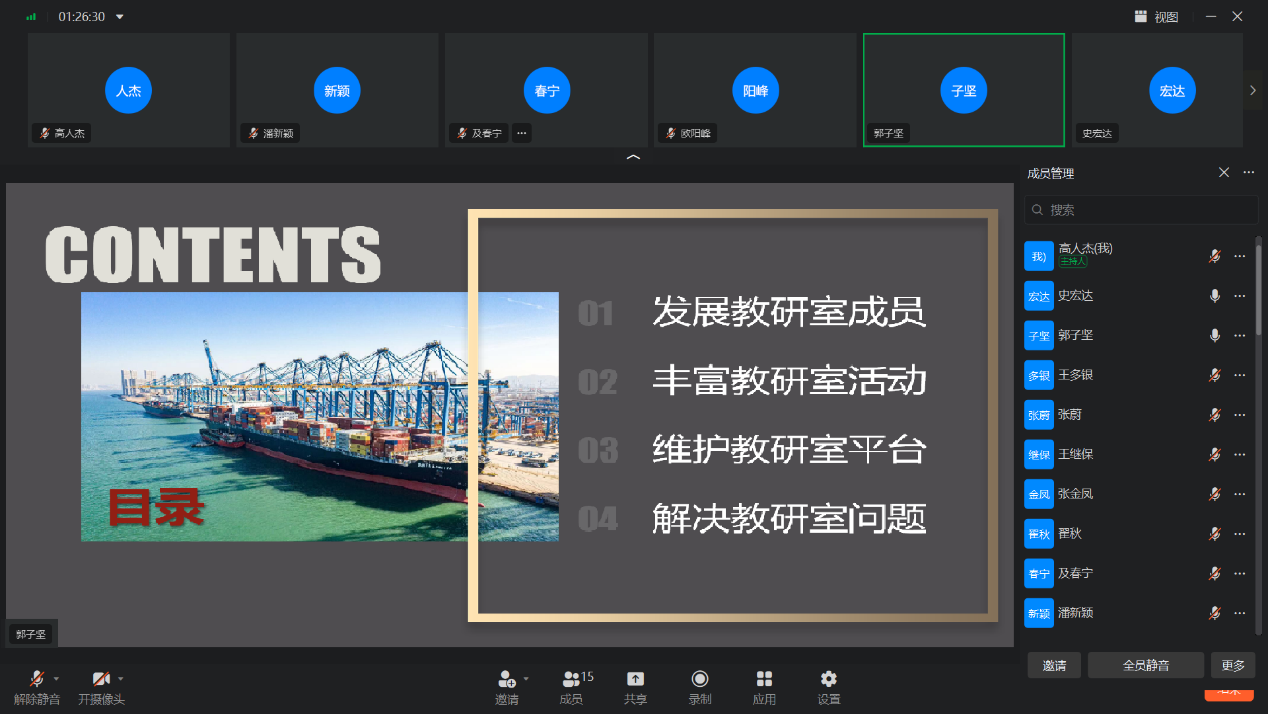Open the 应用 apps icon

click(x=764, y=679)
